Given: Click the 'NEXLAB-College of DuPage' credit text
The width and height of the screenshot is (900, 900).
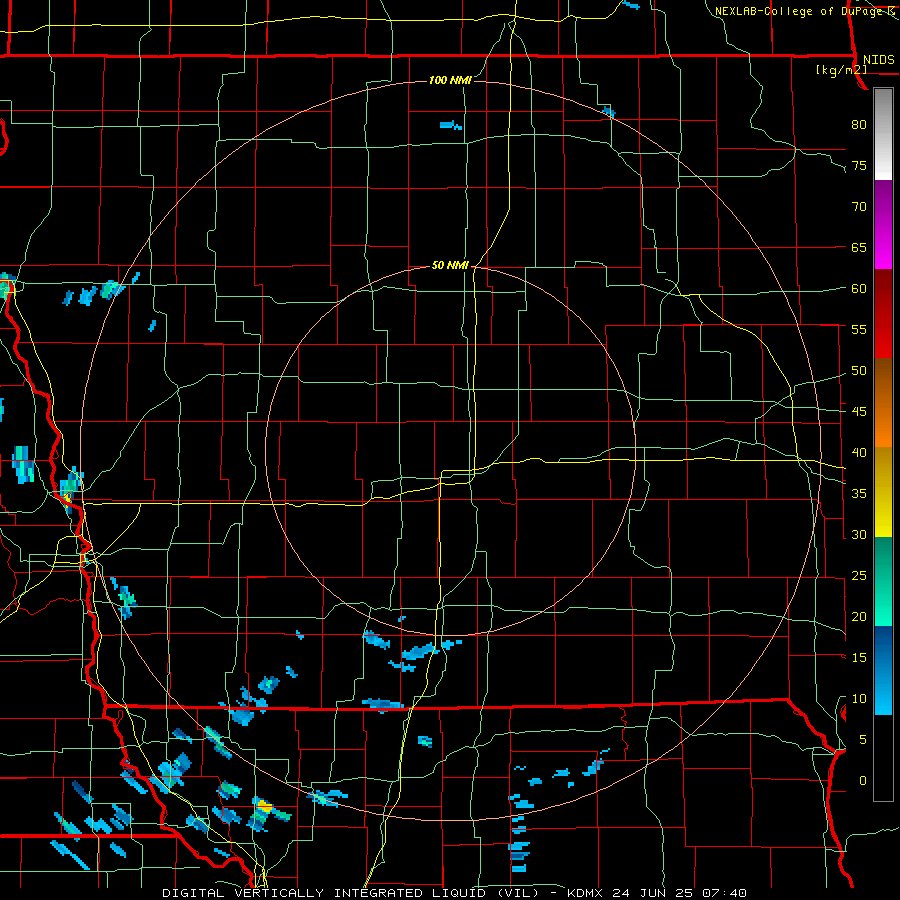Looking at the screenshot, I should pos(798,11).
